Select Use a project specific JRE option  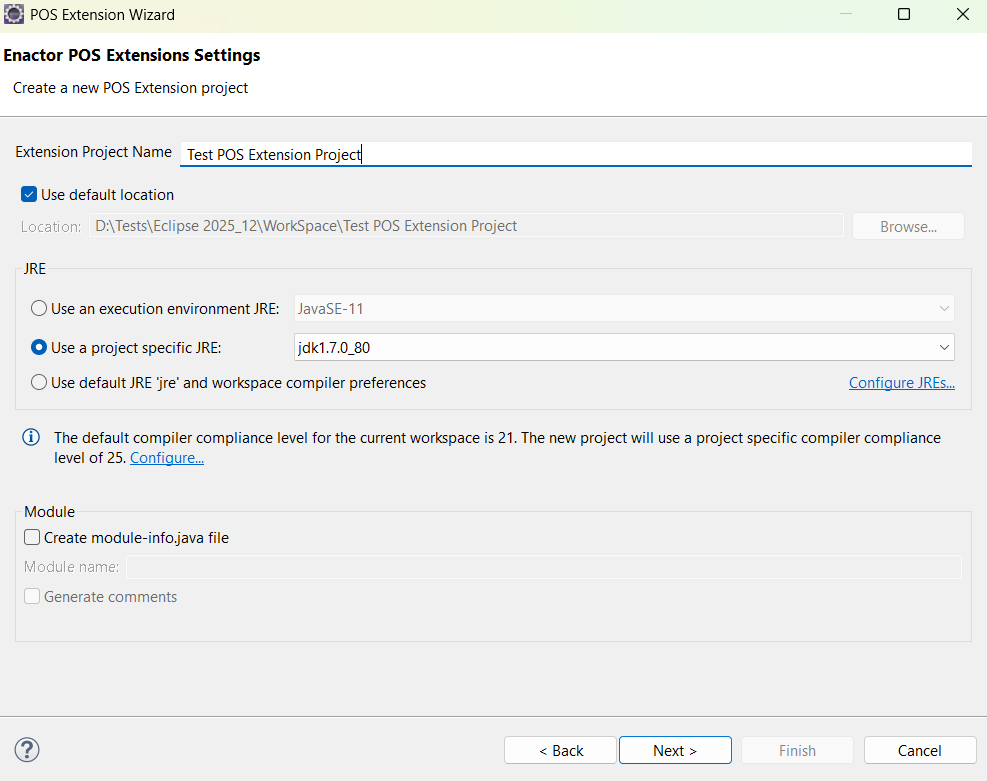pos(39,348)
